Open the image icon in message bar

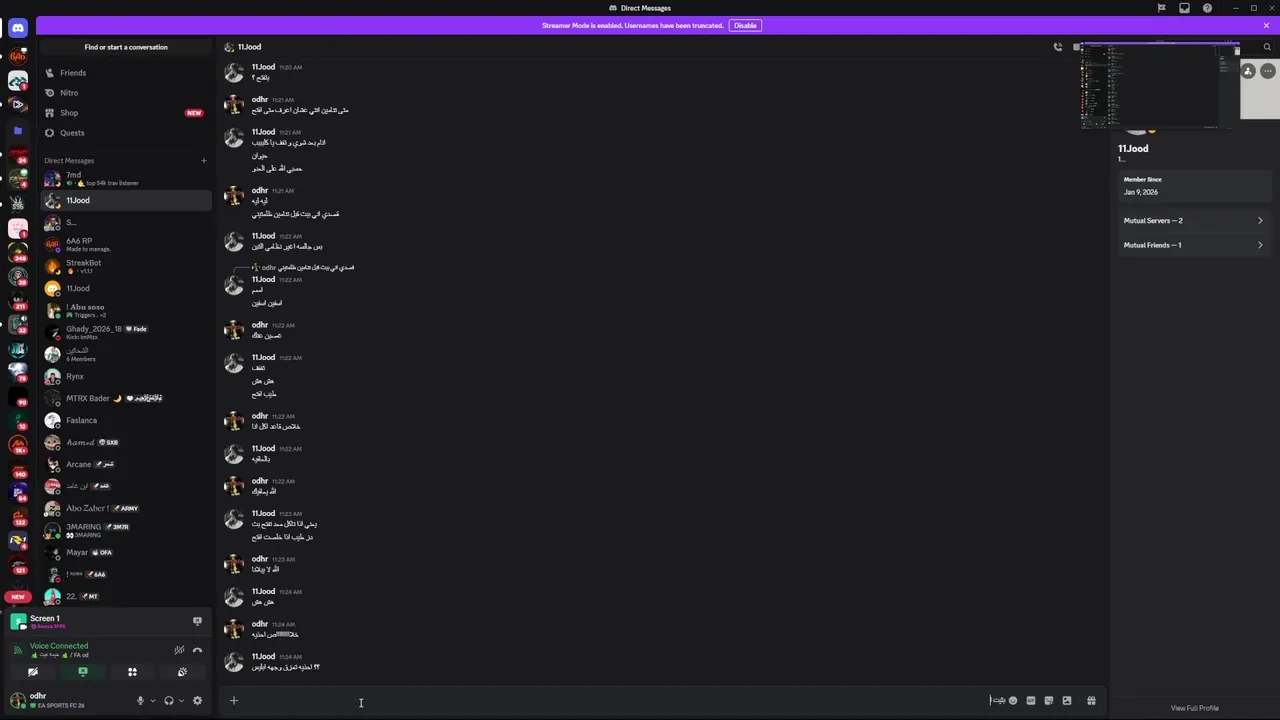click(x=1067, y=700)
